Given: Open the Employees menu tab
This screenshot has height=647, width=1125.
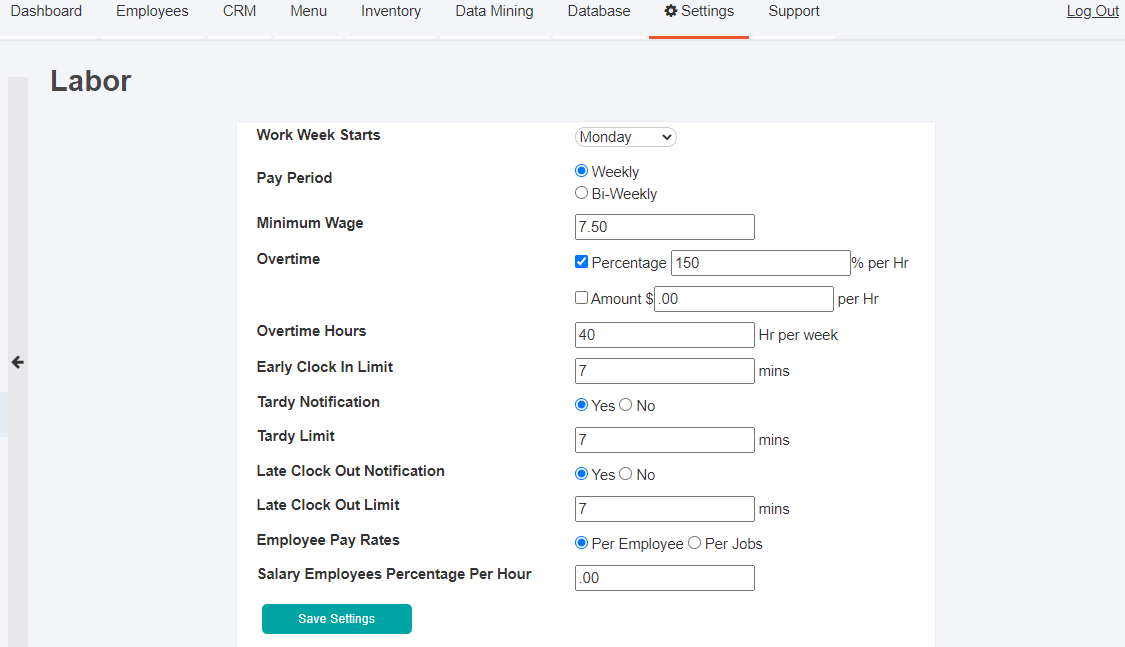Looking at the screenshot, I should click(152, 12).
